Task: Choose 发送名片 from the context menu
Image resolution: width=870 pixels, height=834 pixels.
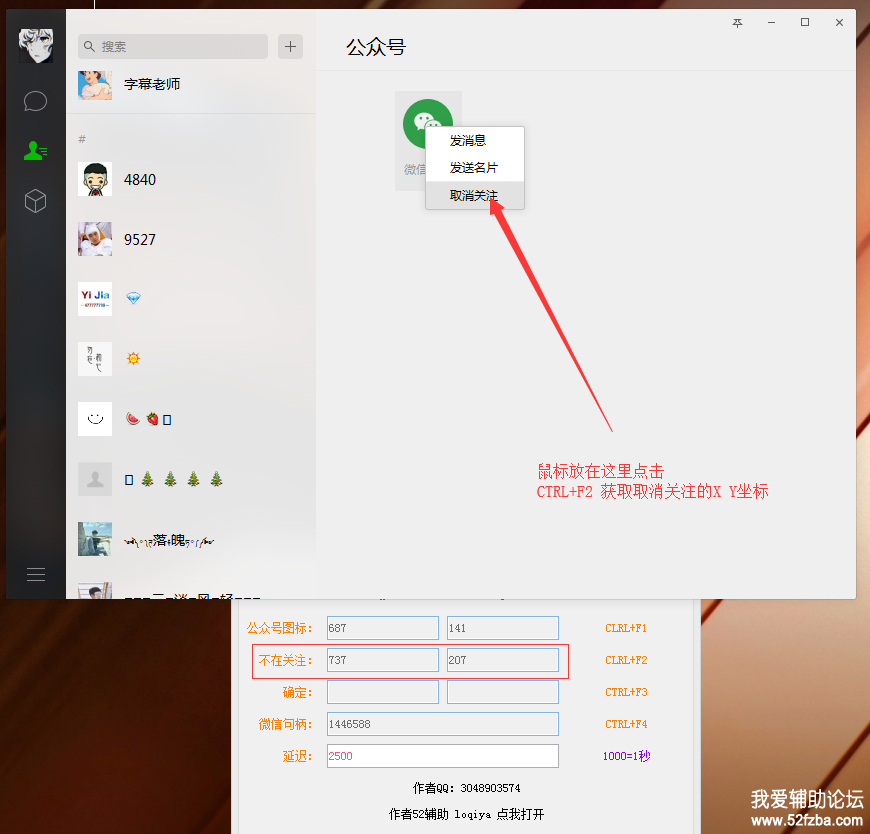Action: pyautogui.click(x=475, y=168)
